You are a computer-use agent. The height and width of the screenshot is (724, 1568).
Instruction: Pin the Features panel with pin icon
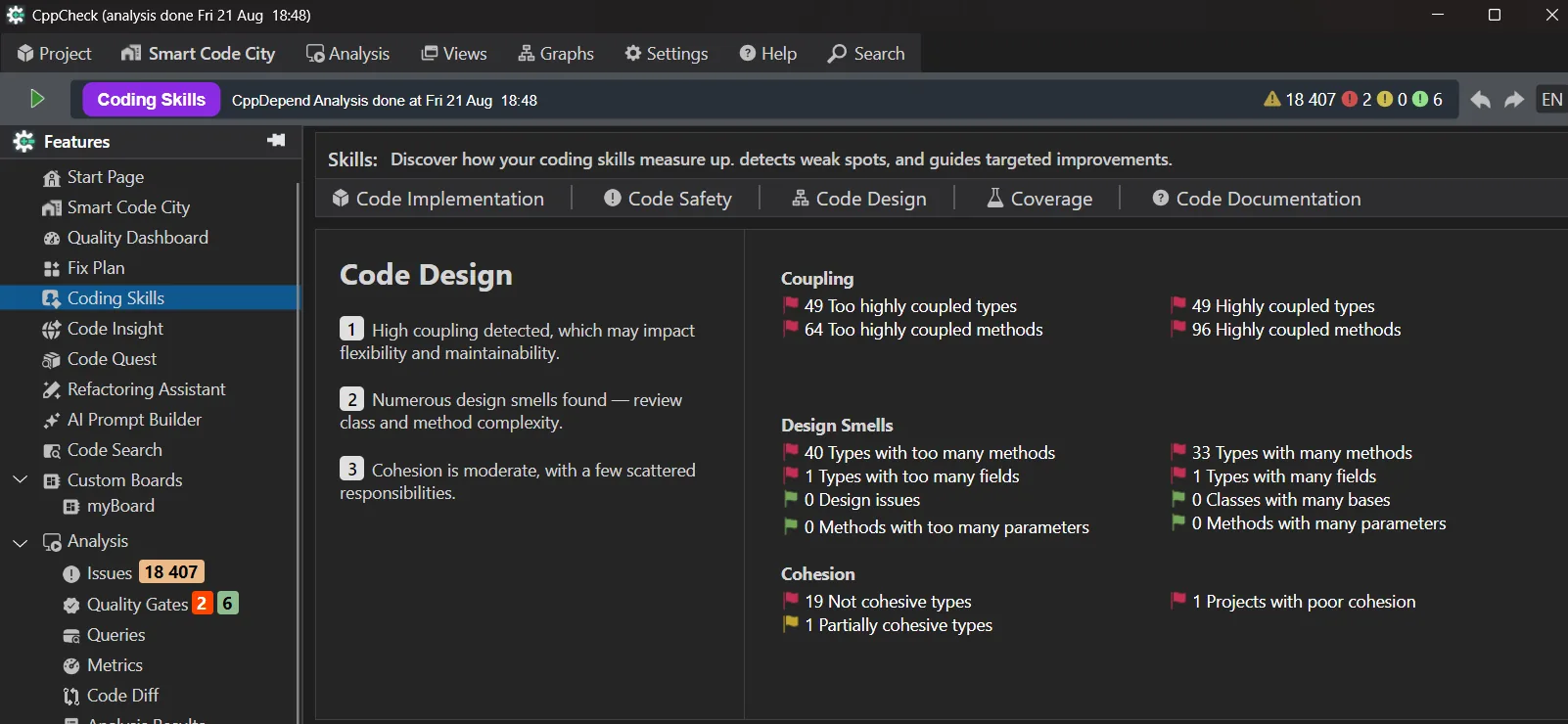tap(276, 141)
